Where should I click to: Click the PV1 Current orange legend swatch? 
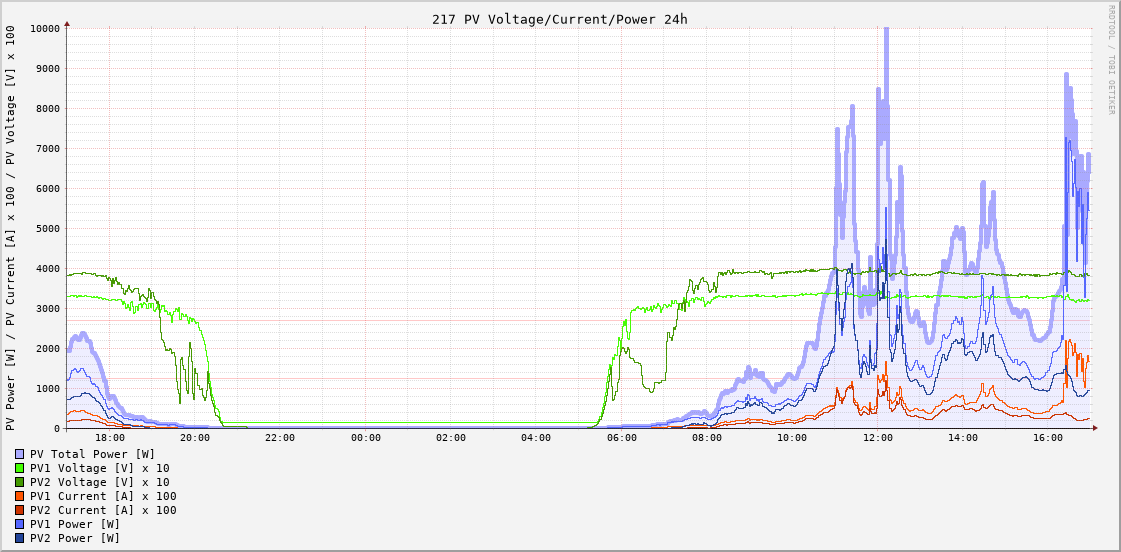19,496
